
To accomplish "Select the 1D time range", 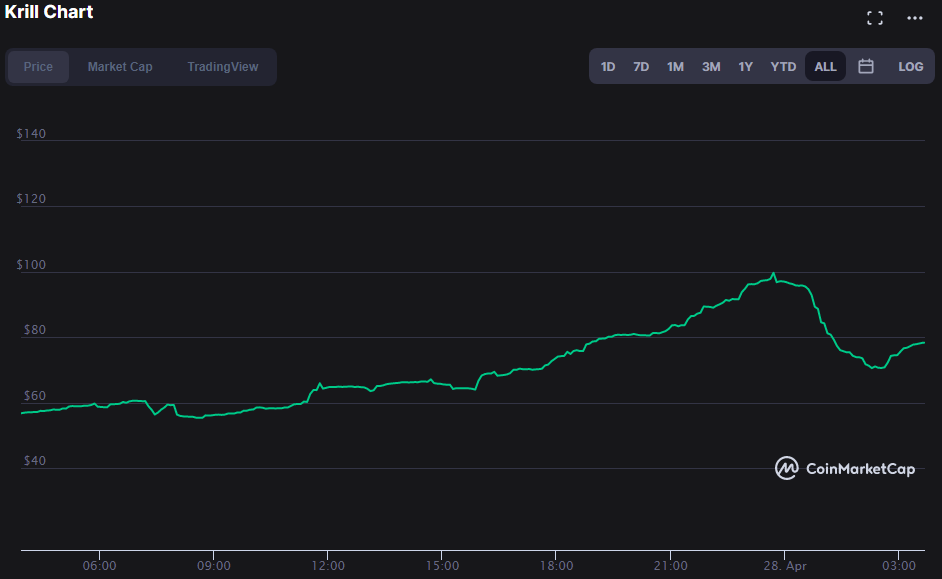I will (x=608, y=67).
